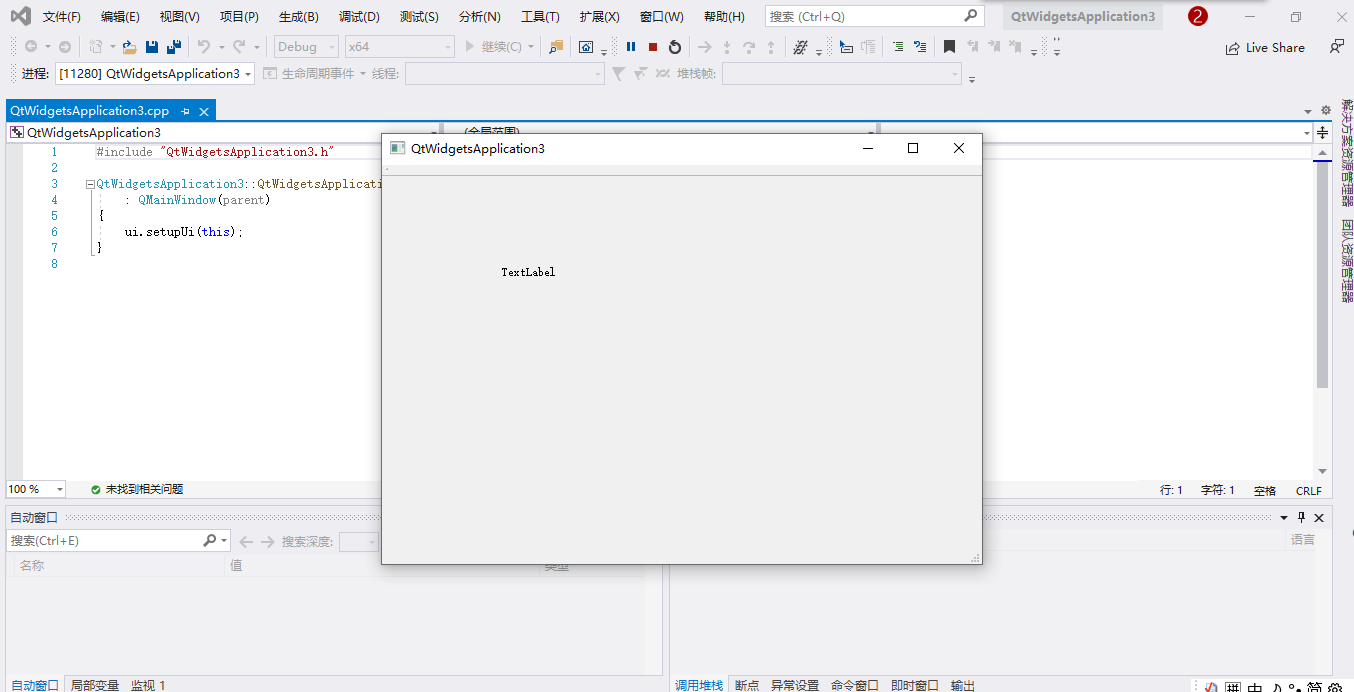This screenshot has width=1354, height=692.
Task: Click 未找到相关问题 status indicator
Action: pos(137,490)
